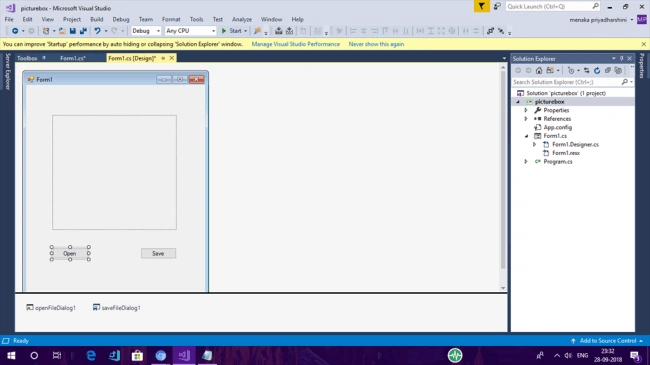
Task: Click the Refresh icon in Solution Explorer
Action: pos(597,71)
